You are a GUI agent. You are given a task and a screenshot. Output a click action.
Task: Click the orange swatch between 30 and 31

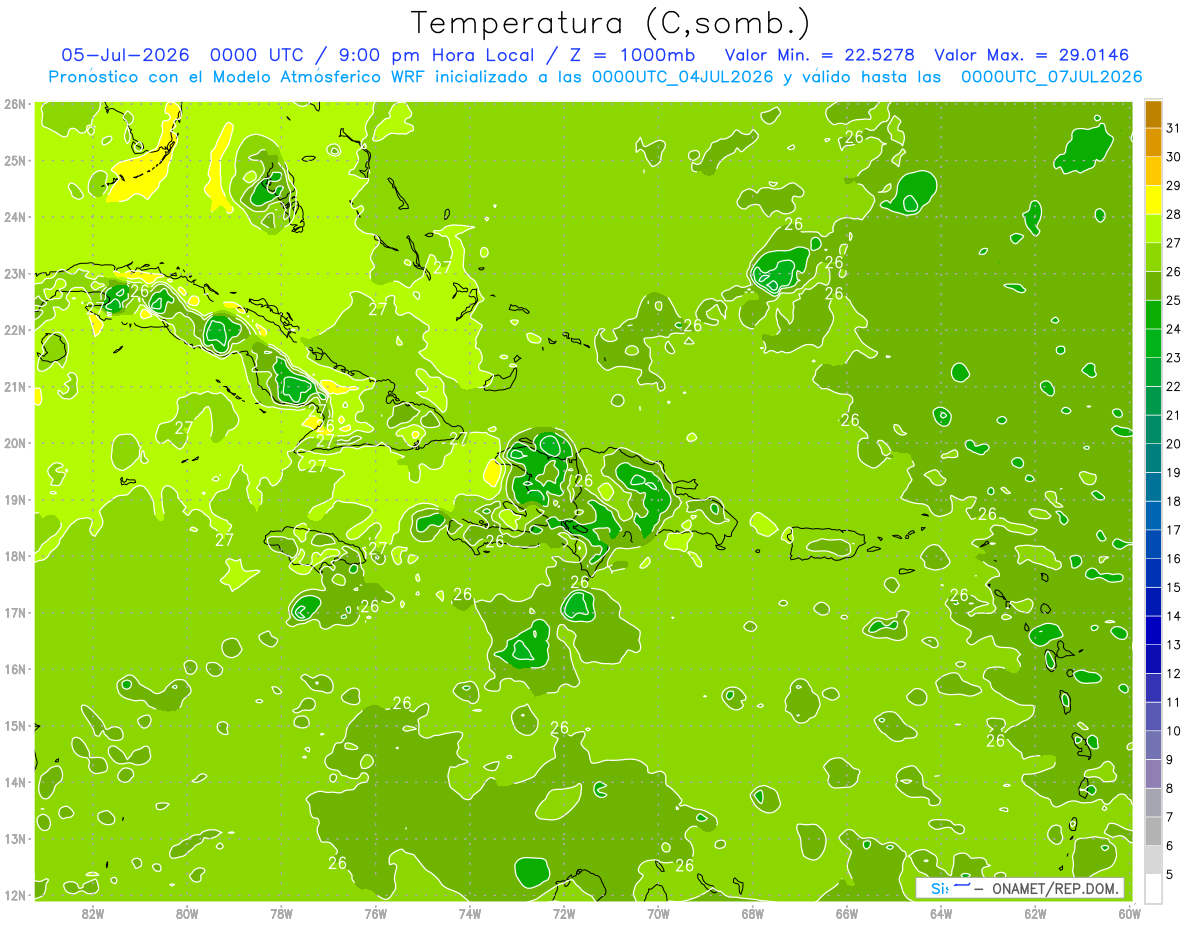click(x=1153, y=143)
